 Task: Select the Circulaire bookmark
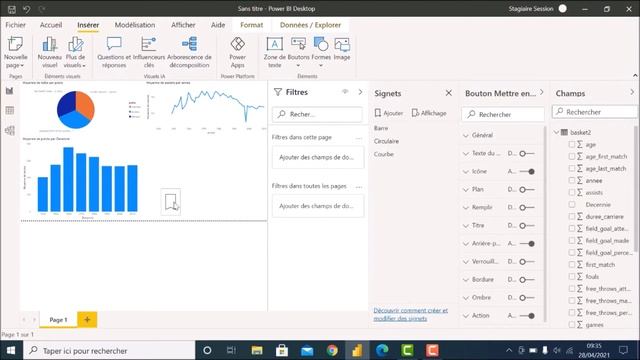click(x=387, y=141)
